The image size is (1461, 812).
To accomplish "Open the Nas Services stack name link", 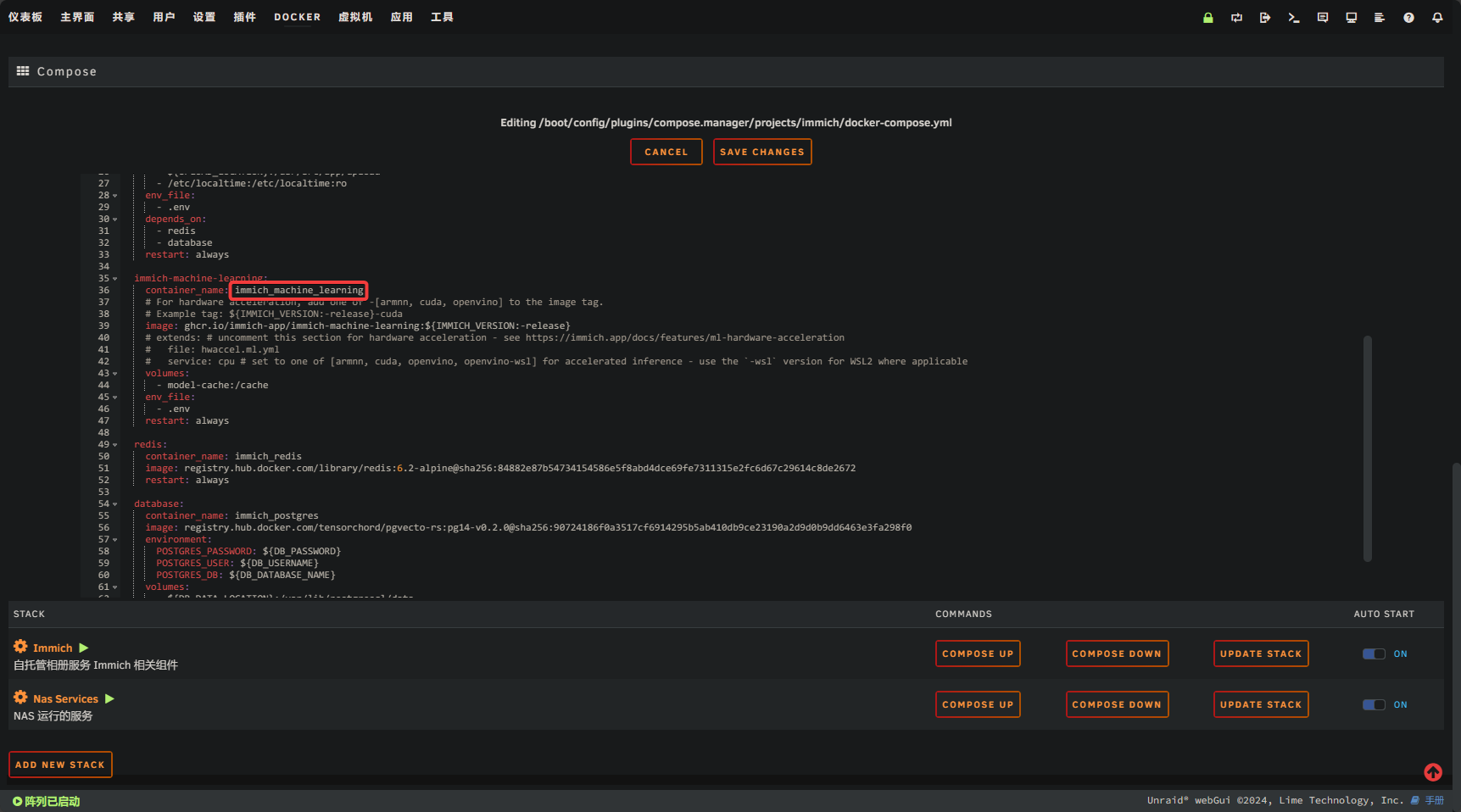I will point(65,699).
